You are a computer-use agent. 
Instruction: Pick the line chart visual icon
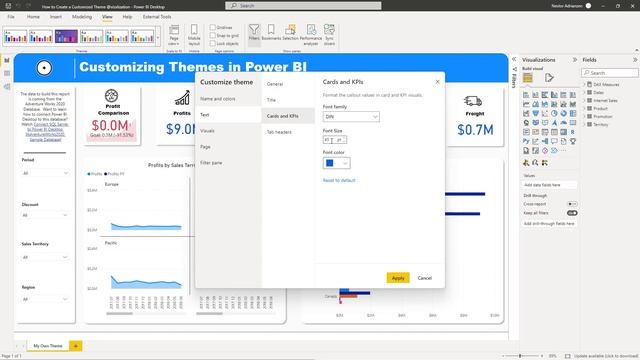[x=526, y=104]
